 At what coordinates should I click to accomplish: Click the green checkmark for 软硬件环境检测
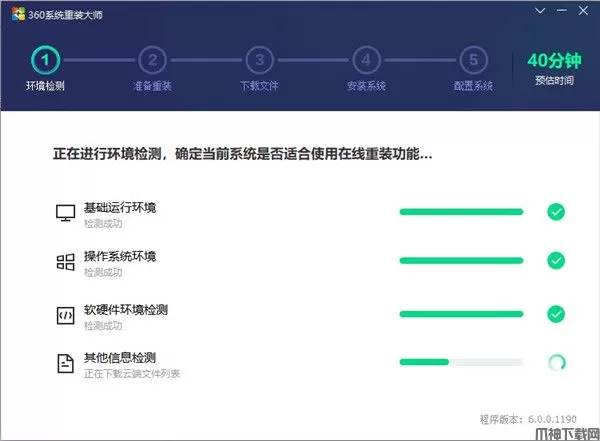556,314
